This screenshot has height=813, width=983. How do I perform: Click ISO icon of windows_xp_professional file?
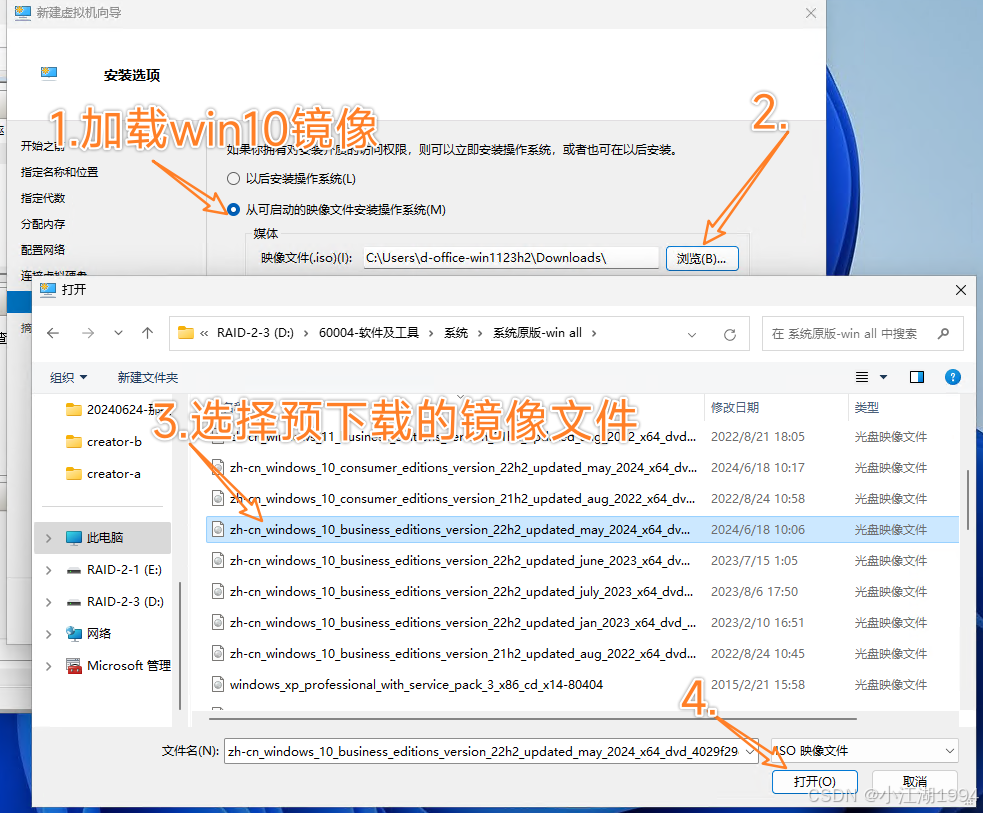(218, 684)
